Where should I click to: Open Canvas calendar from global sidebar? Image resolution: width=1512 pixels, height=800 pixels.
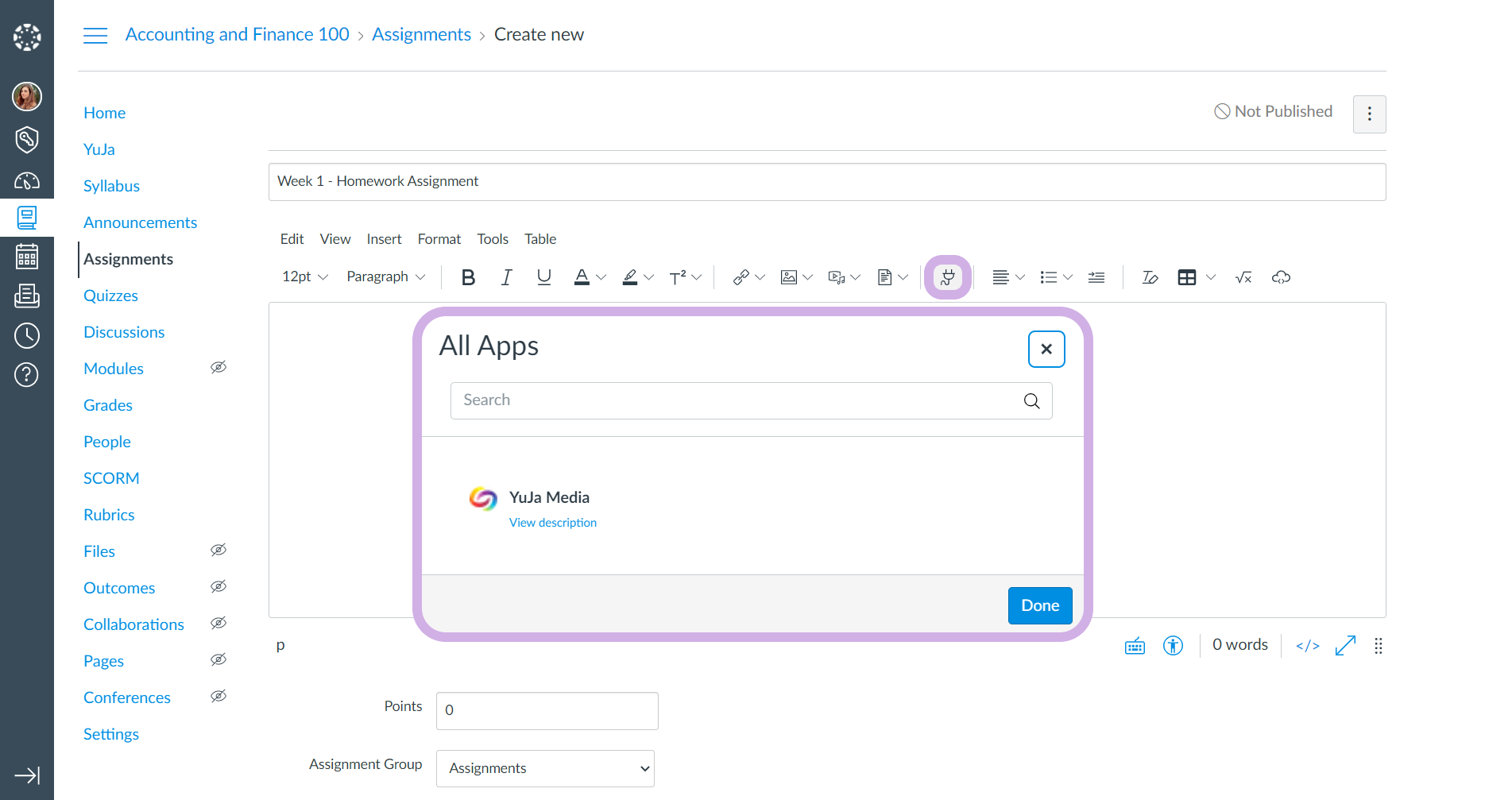(x=27, y=257)
